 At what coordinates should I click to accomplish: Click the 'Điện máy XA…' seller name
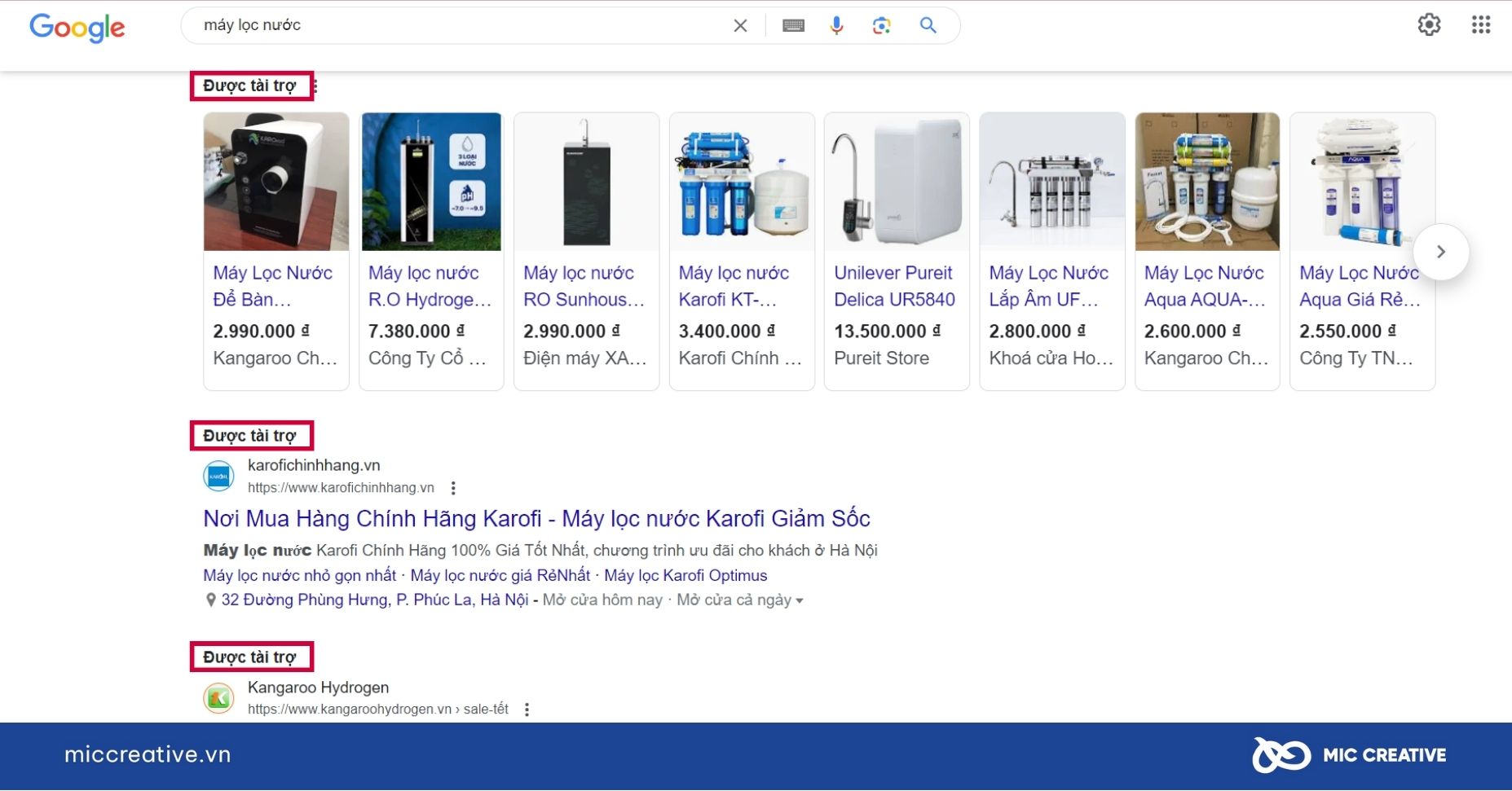tap(584, 358)
